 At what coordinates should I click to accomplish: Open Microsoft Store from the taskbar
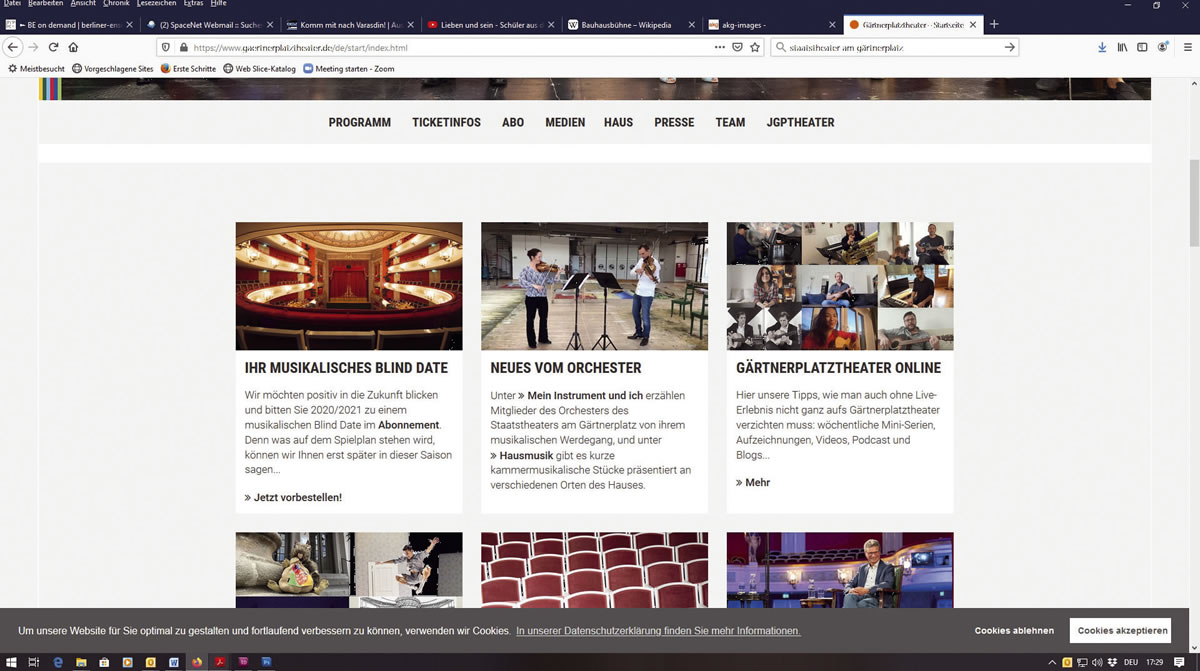pos(104,662)
